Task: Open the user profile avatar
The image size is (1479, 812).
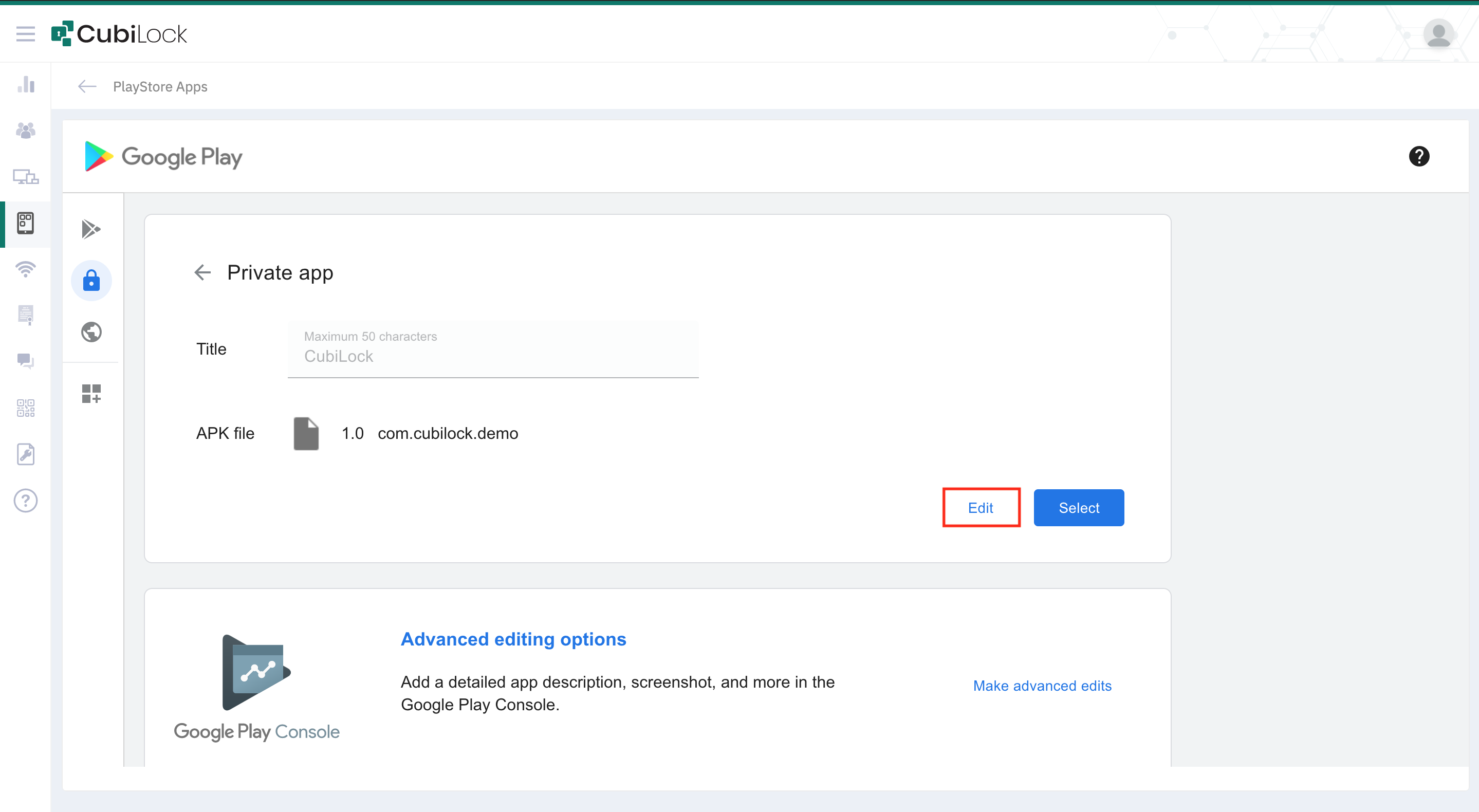Action: (1438, 34)
